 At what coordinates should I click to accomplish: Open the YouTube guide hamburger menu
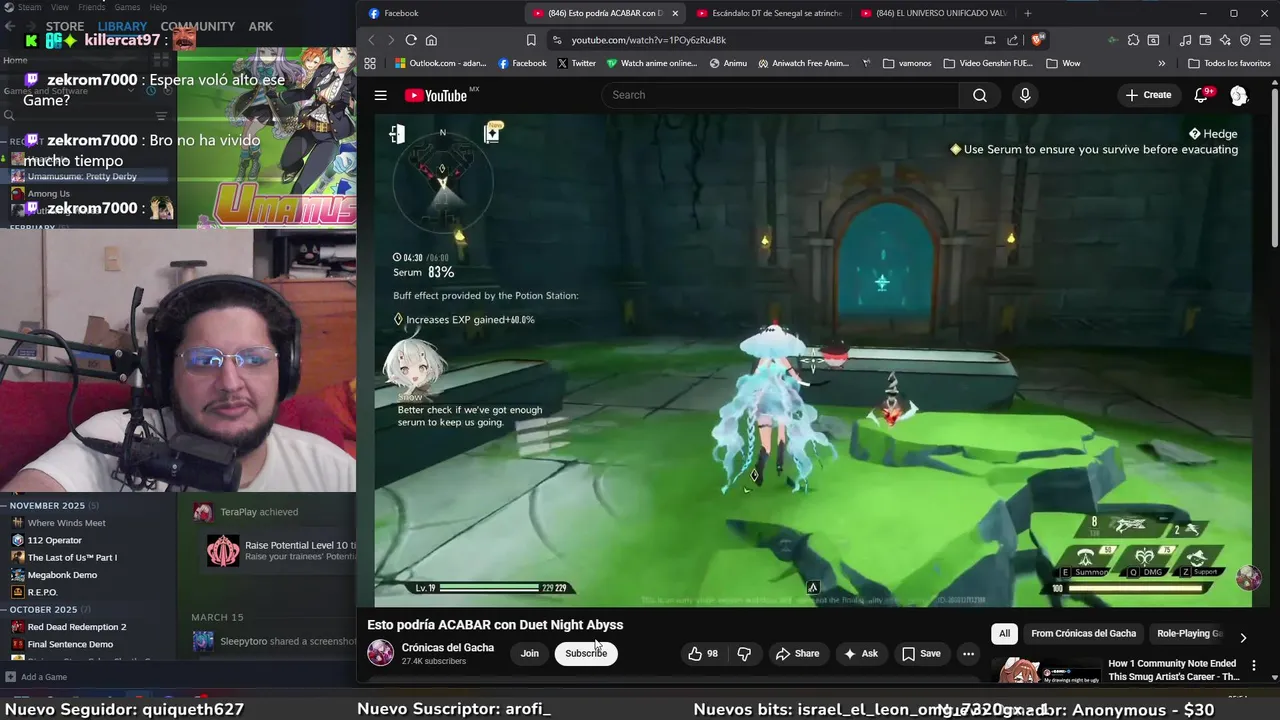(x=380, y=95)
